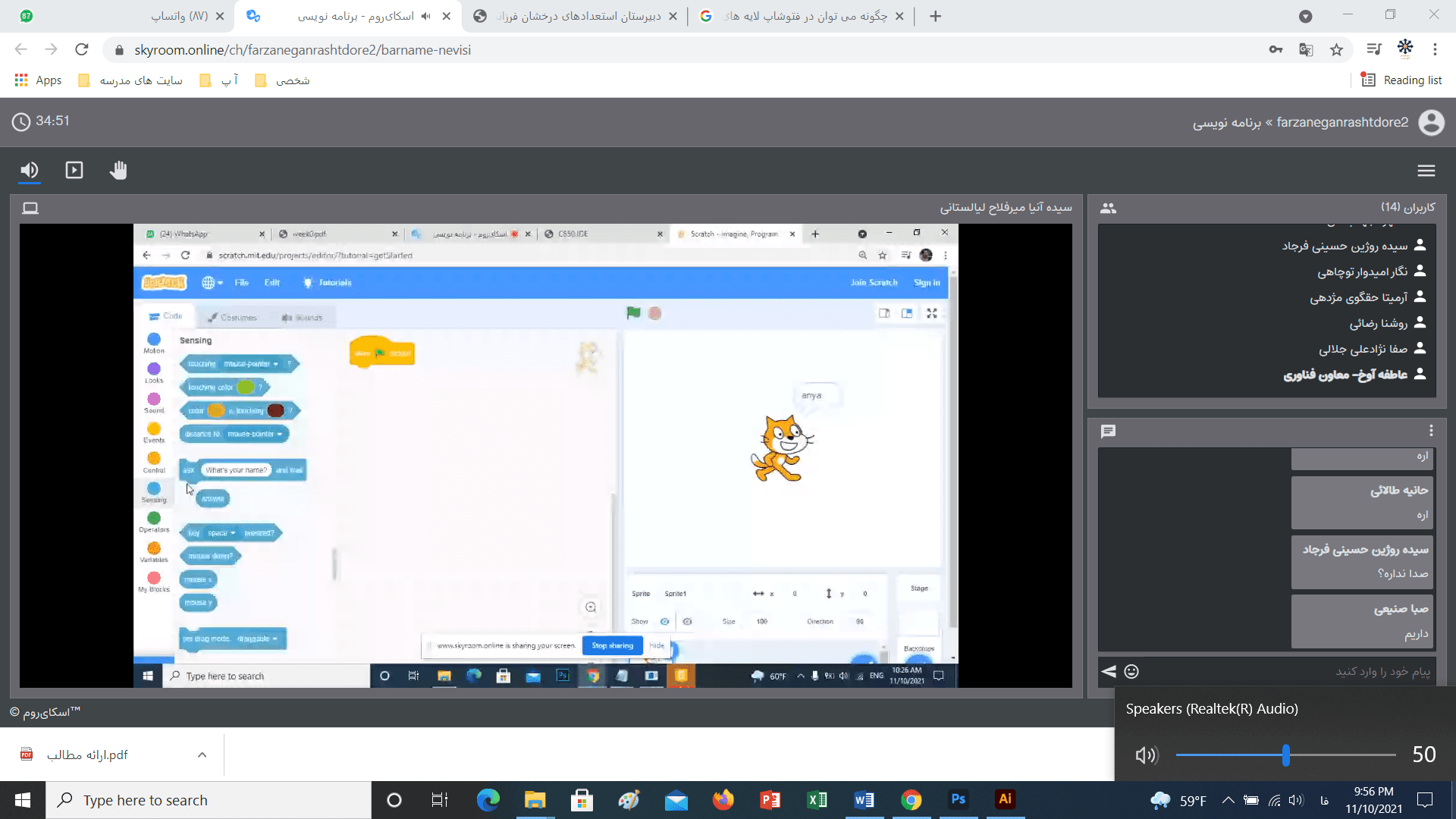Click the users panel people icon
Viewport: 1456px width, 819px height.
(x=1108, y=208)
